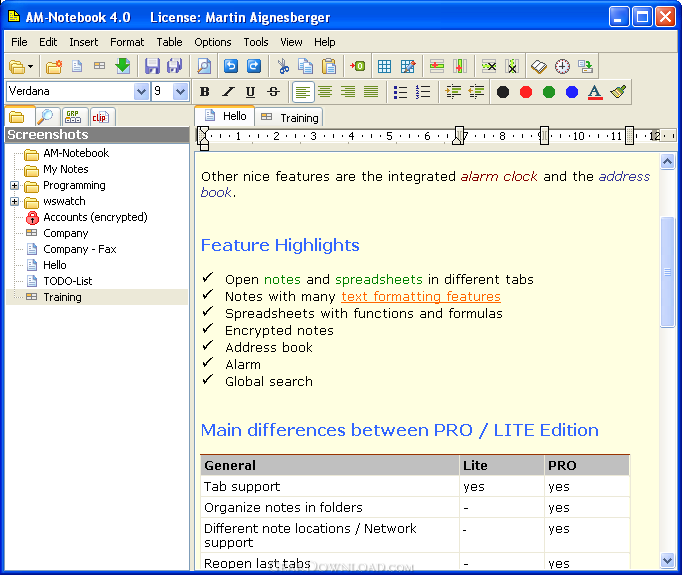The width and height of the screenshot is (682, 575).
Task: Redo the last action
Action: coord(254,66)
